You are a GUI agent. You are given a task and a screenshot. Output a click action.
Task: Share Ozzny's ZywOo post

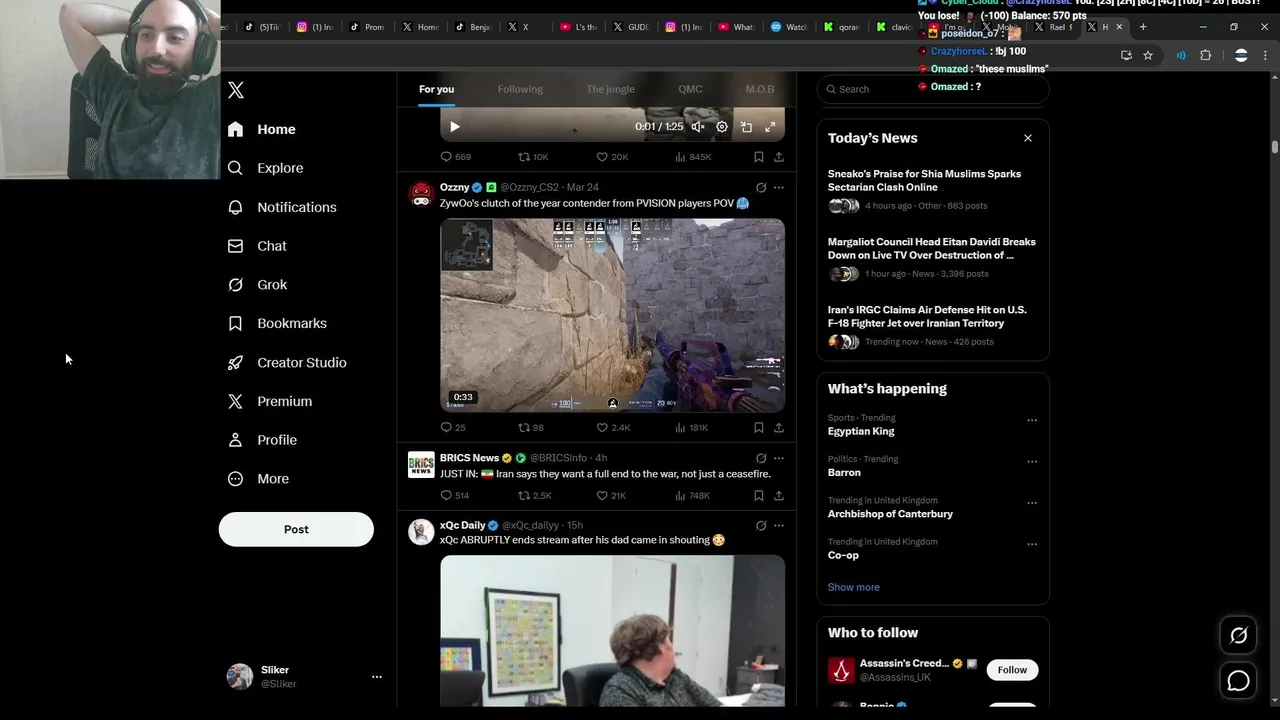coord(779,428)
